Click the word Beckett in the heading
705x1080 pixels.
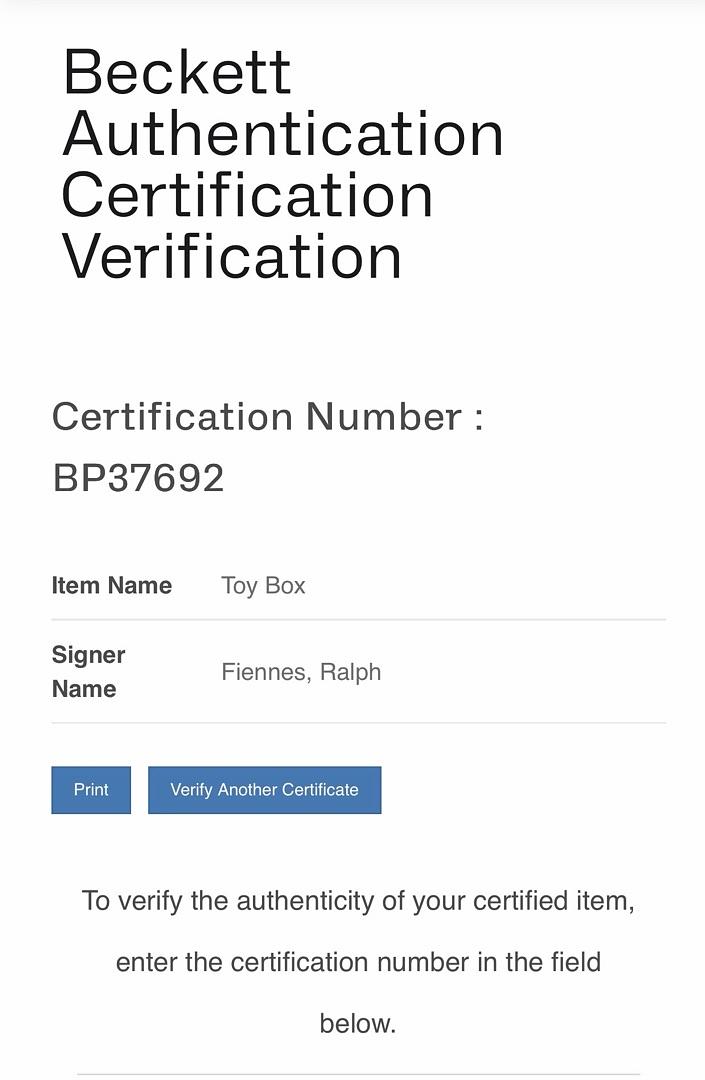[x=177, y=72]
